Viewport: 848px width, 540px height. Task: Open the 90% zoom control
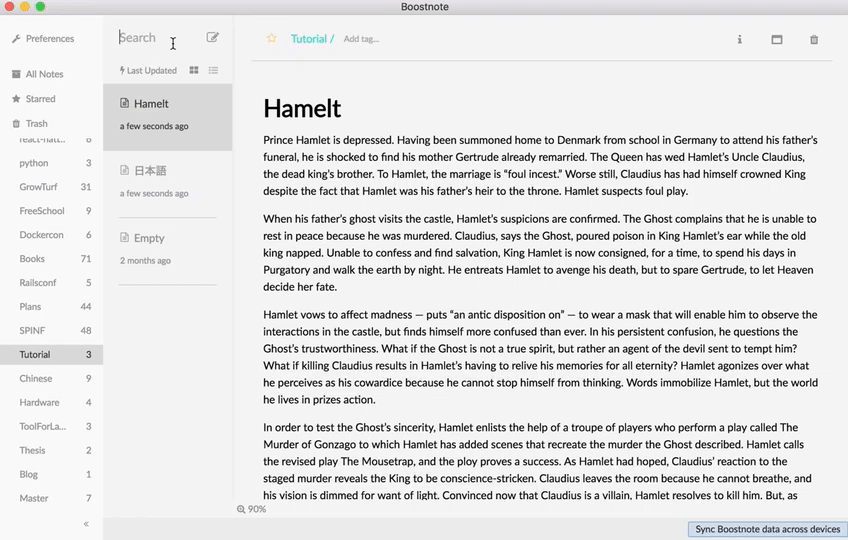point(251,509)
